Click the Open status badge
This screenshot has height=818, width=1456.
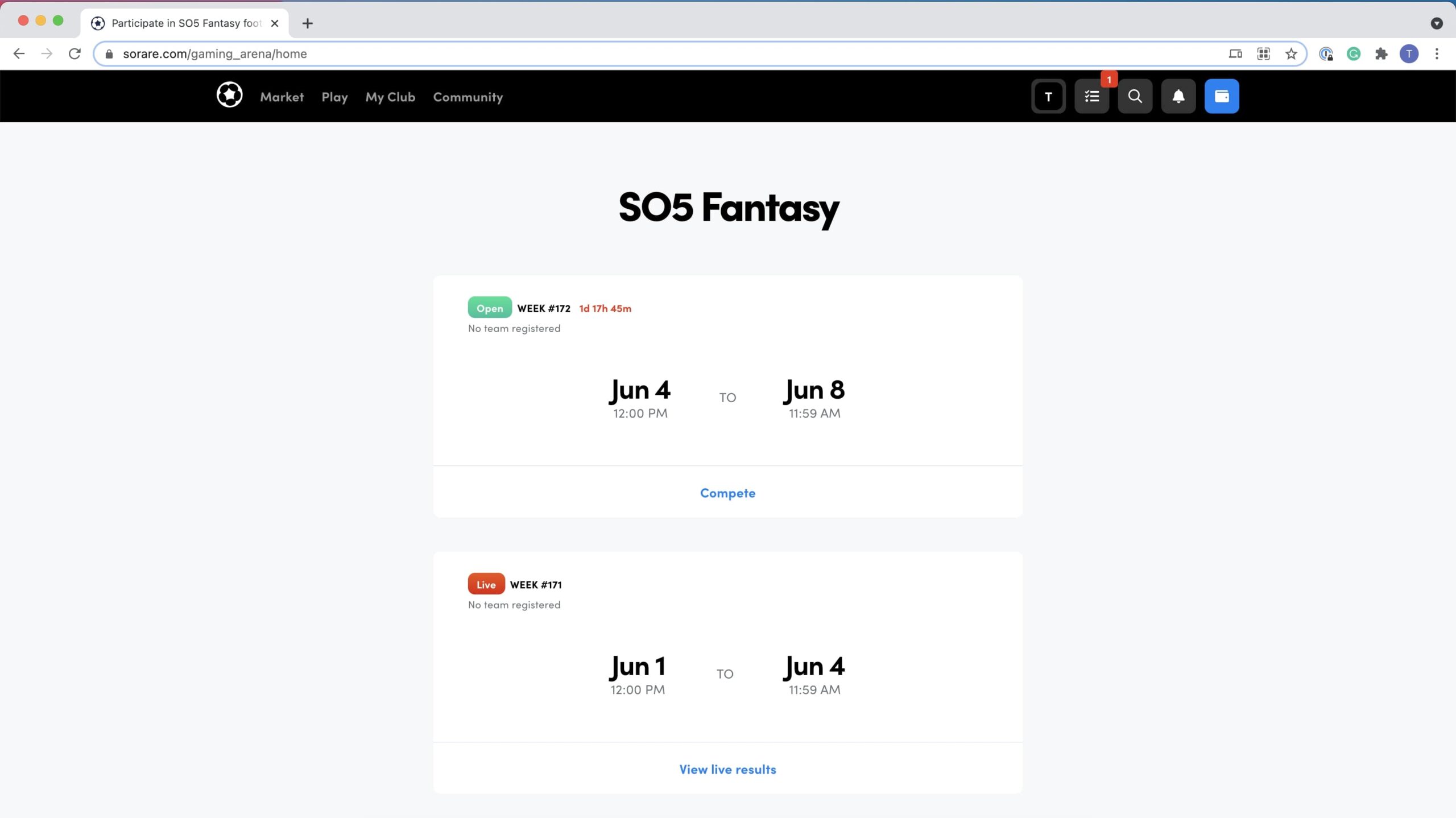tap(490, 308)
